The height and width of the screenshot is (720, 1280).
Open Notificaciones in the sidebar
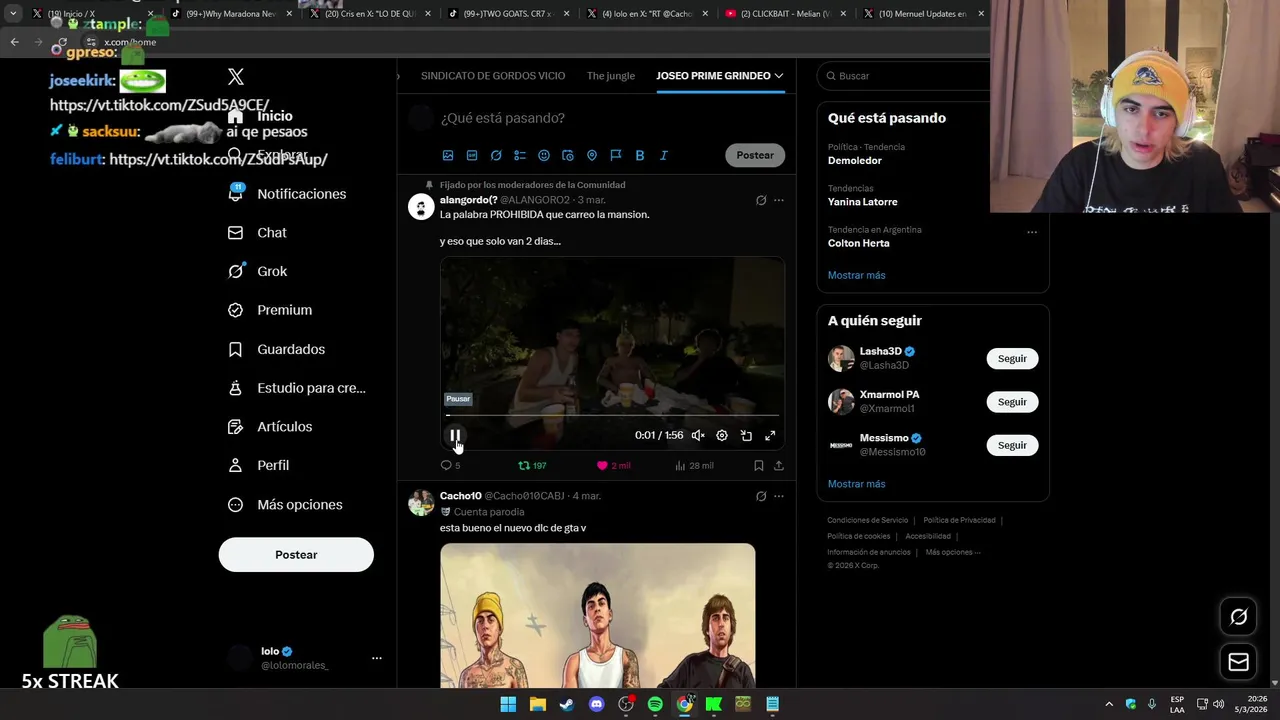(x=287, y=194)
